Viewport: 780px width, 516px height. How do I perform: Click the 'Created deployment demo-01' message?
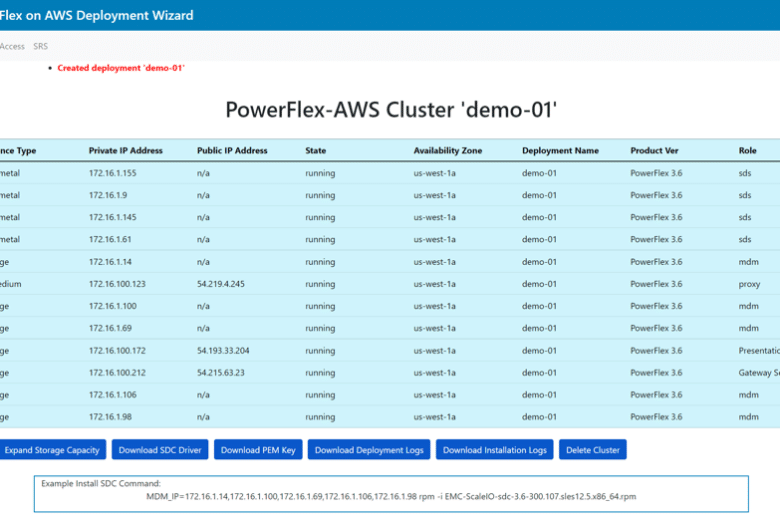coord(121,68)
